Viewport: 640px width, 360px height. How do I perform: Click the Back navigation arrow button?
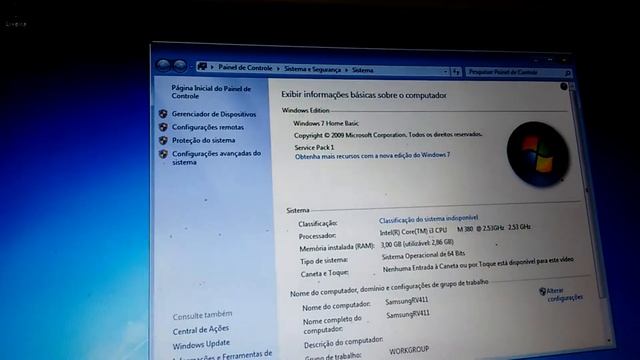(163, 65)
